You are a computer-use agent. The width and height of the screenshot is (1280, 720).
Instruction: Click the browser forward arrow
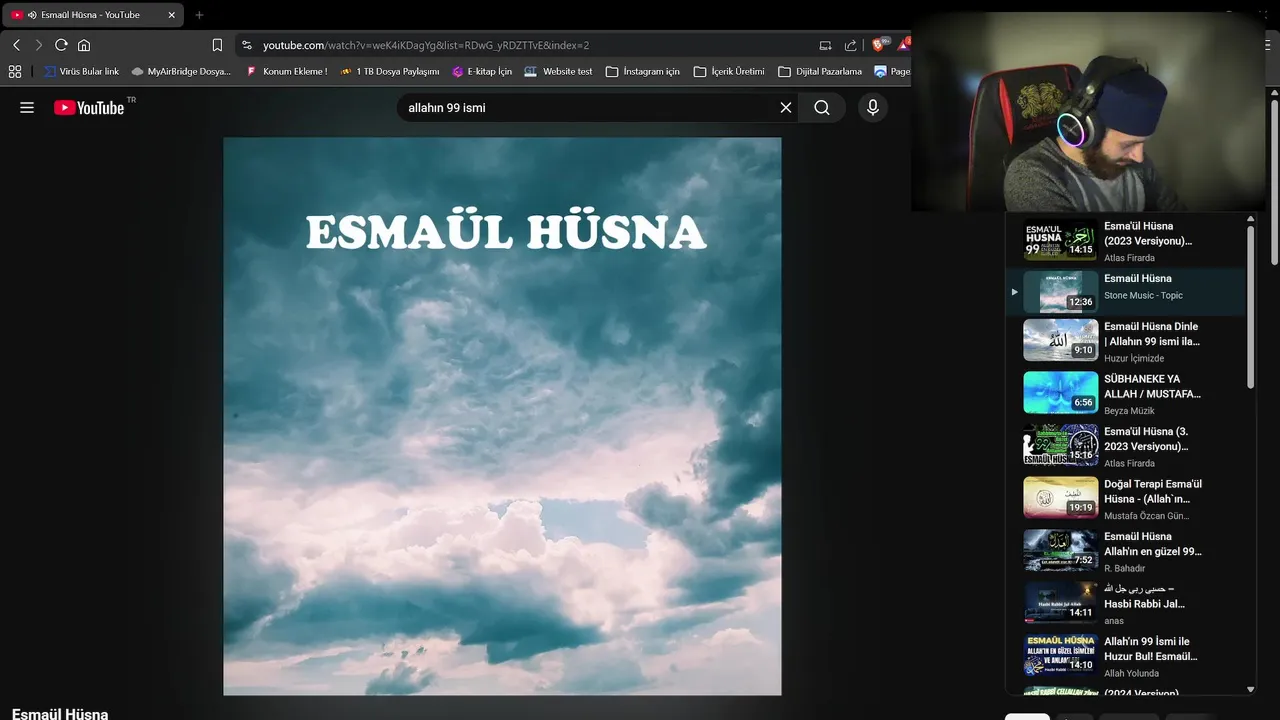coord(39,45)
